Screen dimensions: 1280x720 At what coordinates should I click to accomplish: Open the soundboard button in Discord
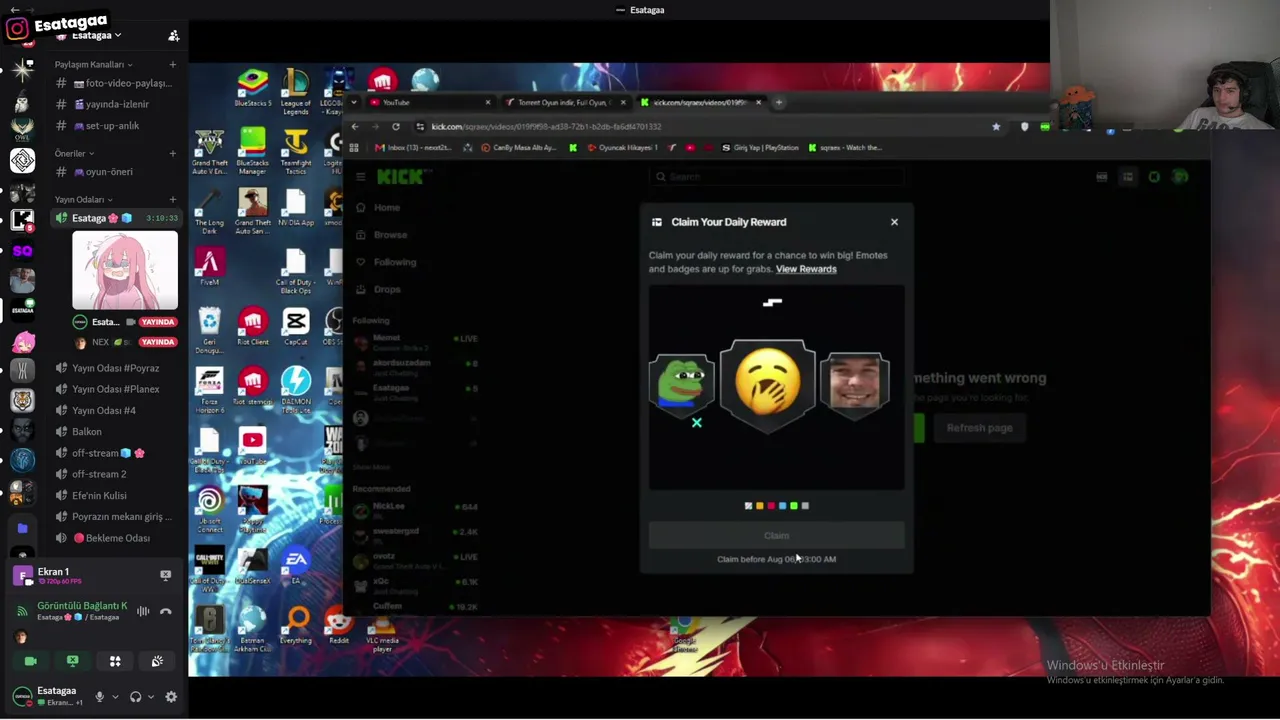coord(157,661)
